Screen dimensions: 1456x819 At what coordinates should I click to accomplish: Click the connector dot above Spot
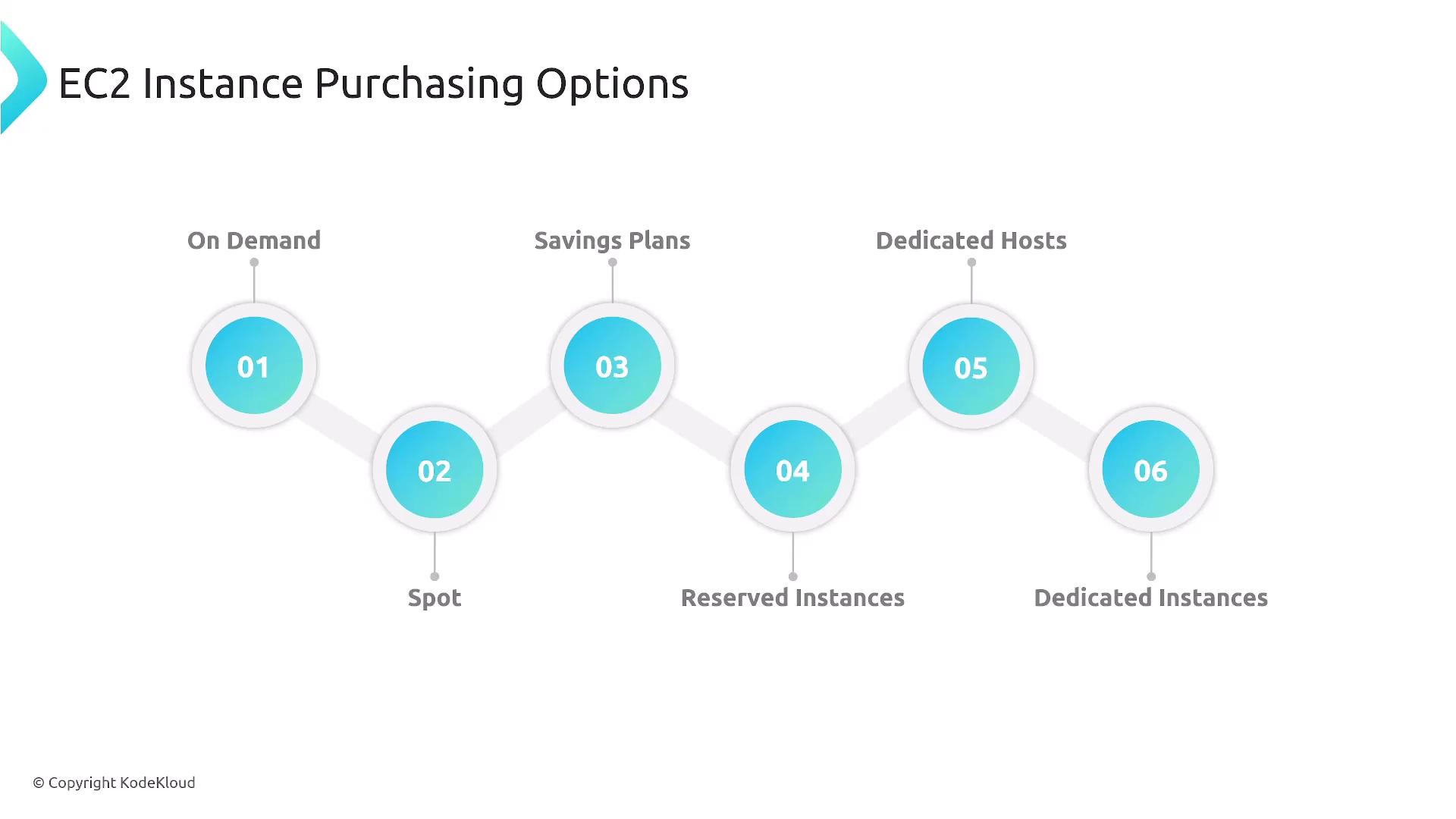point(435,576)
